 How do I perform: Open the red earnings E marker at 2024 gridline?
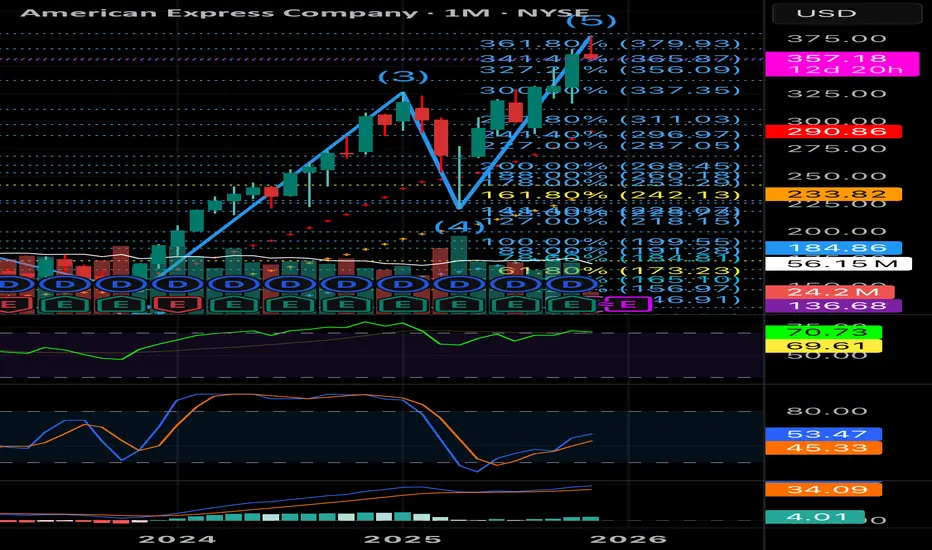tap(177, 305)
